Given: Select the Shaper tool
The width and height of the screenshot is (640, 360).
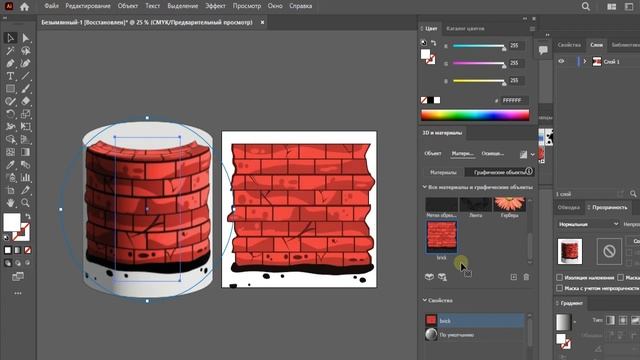Looking at the screenshot, I should pos(10,101).
